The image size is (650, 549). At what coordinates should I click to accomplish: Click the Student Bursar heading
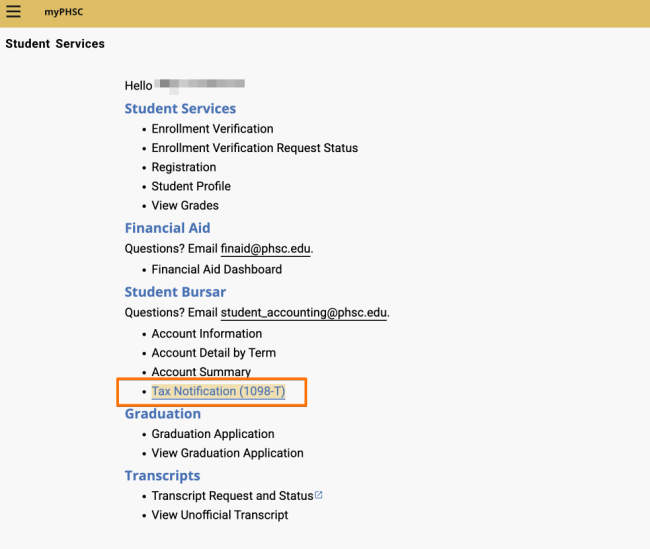pyautogui.click(x=175, y=292)
